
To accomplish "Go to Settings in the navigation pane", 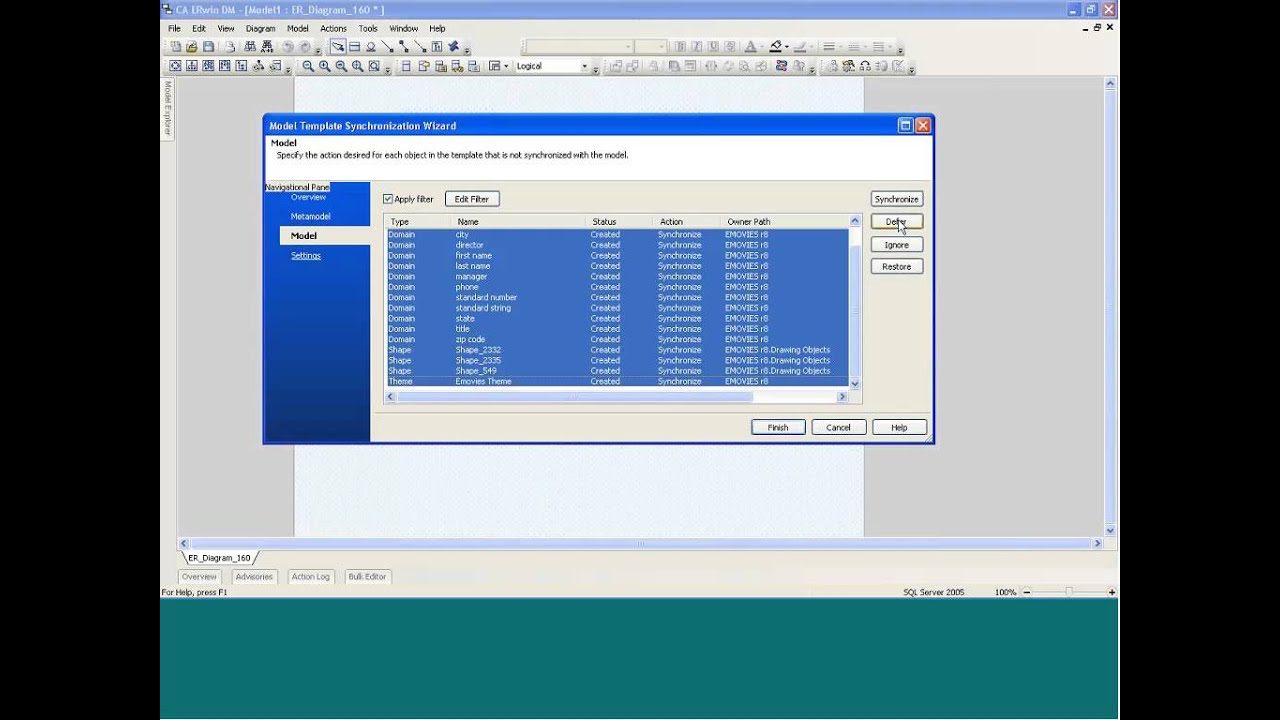I will pyautogui.click(x=306, y=255).
